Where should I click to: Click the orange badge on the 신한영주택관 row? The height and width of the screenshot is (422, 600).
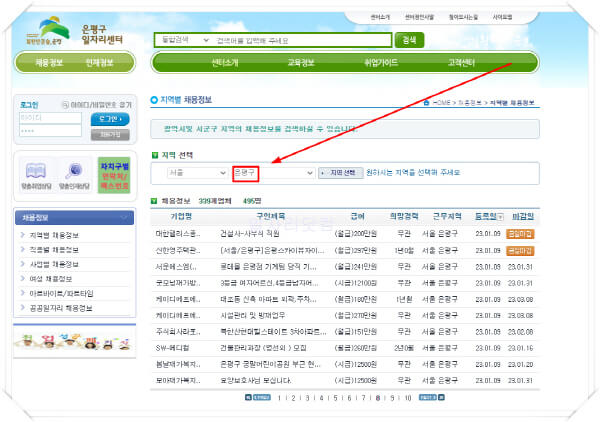[520, 251]
